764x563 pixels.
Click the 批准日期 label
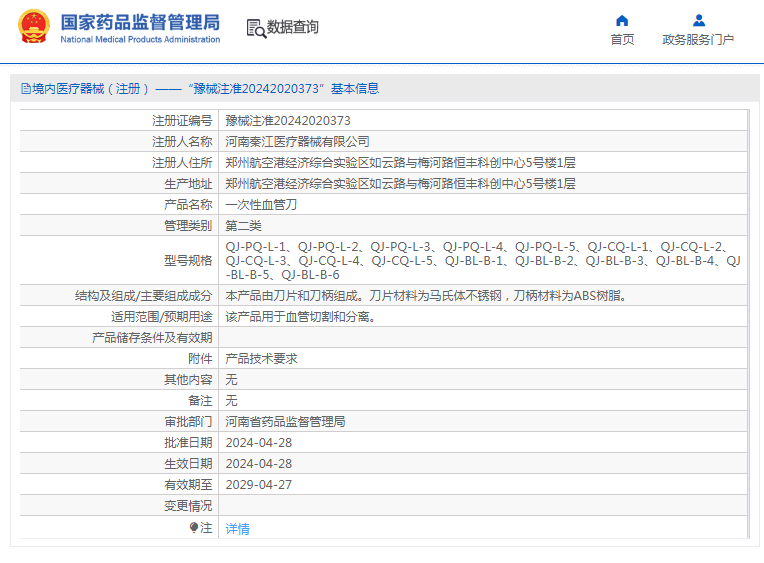pyautogui.click(x=188, y=443)
